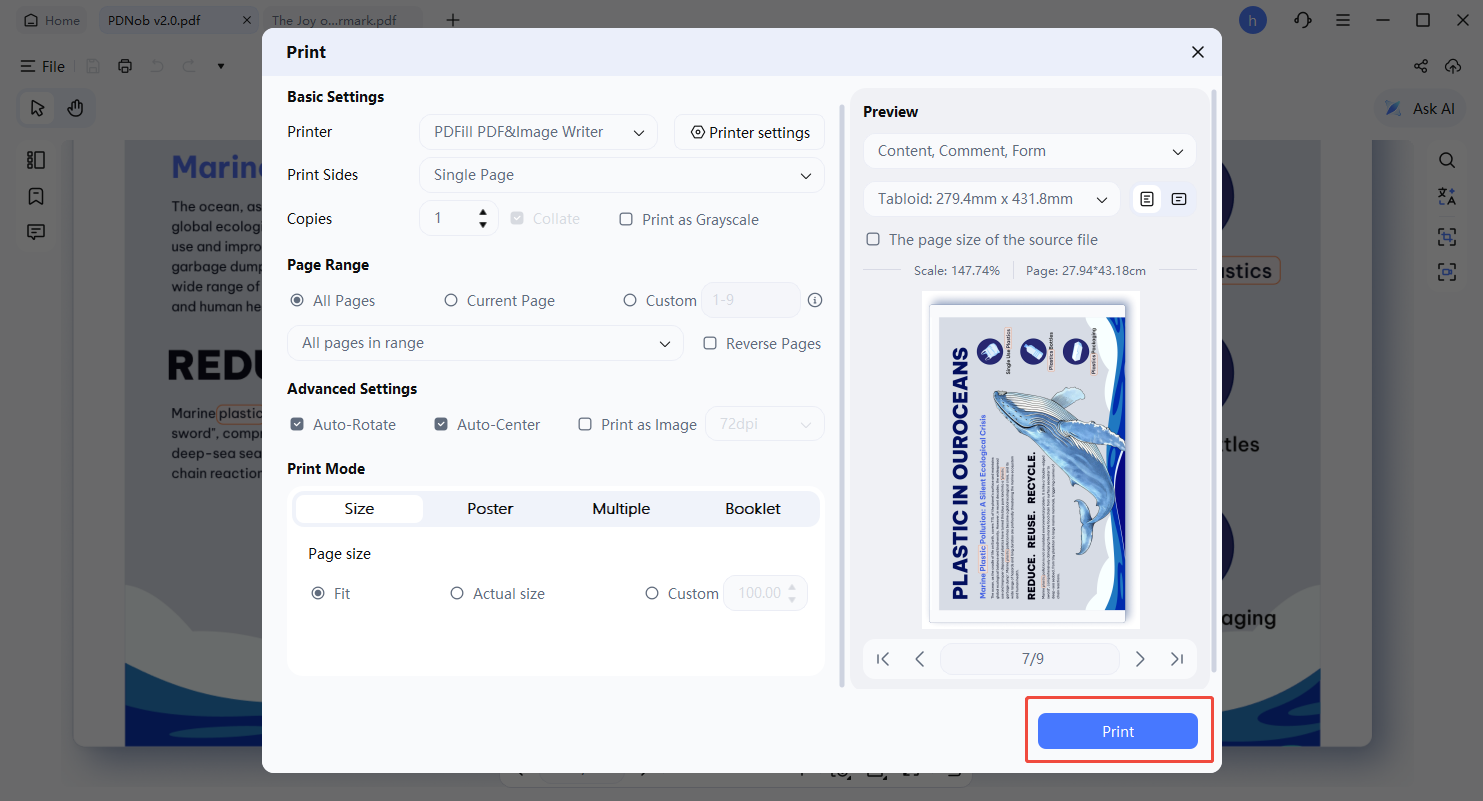Open the Printer selection dropdown
Viewport: 1483px width, 801px height.
(x=538, y=131)
